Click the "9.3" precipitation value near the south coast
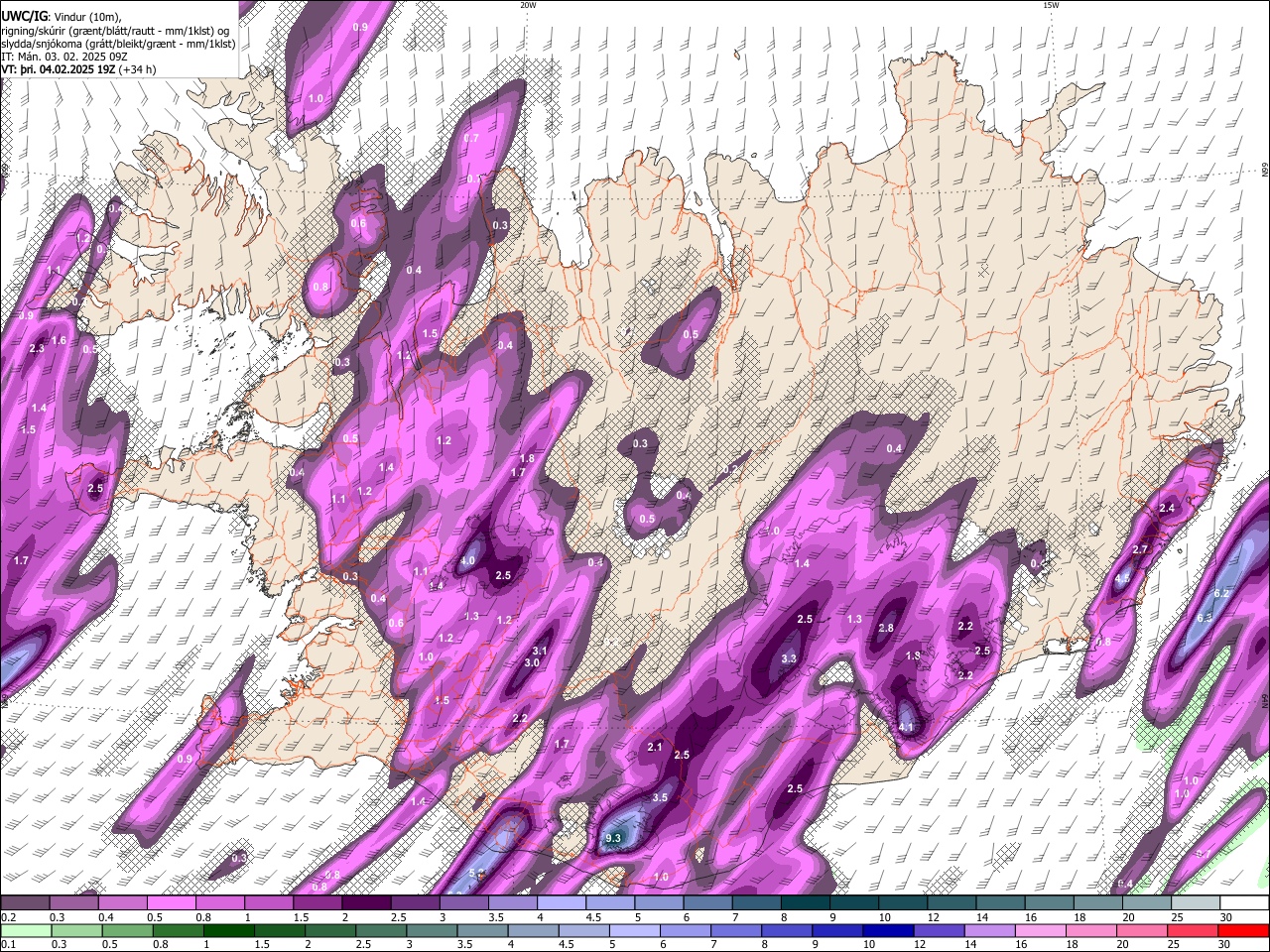 (612, 839)
